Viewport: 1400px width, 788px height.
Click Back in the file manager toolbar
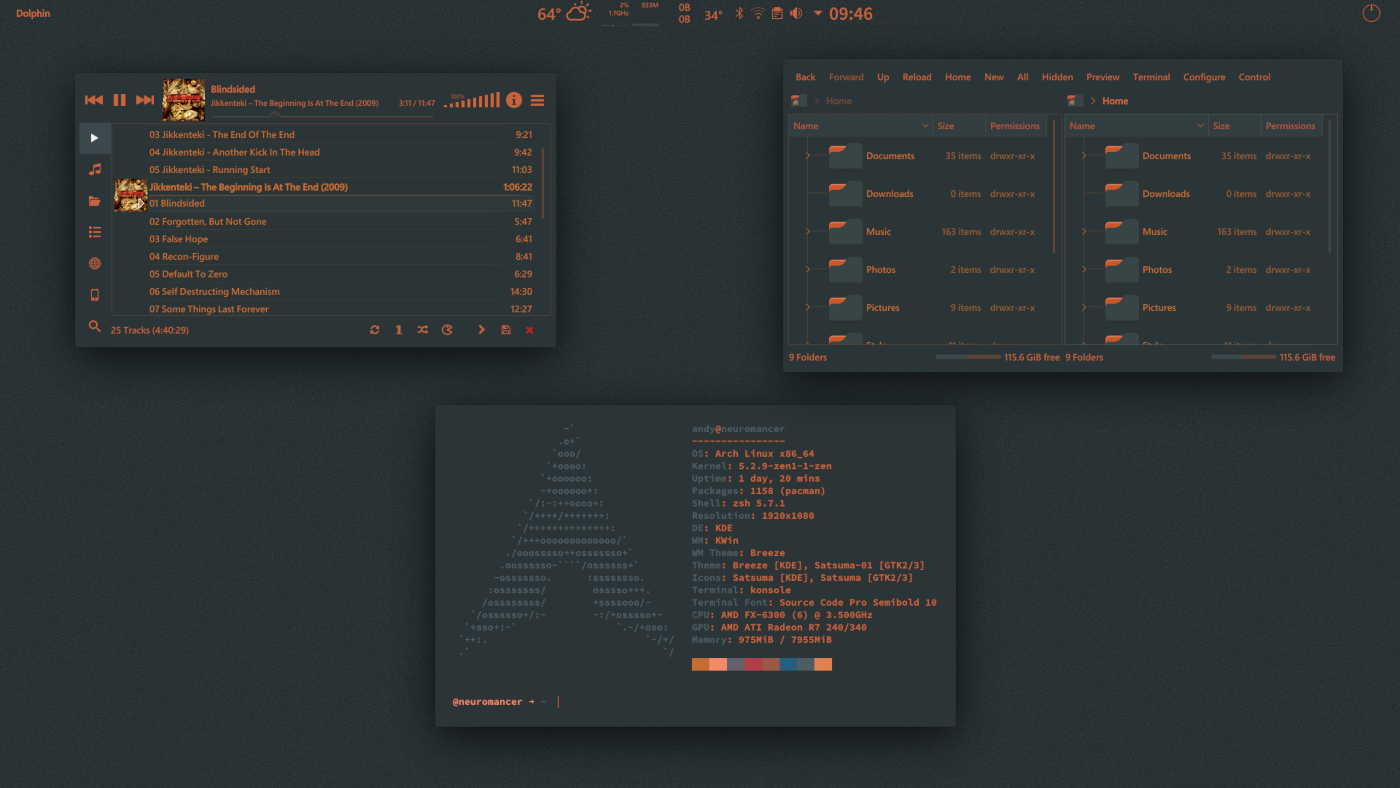(x=805, y=77)
